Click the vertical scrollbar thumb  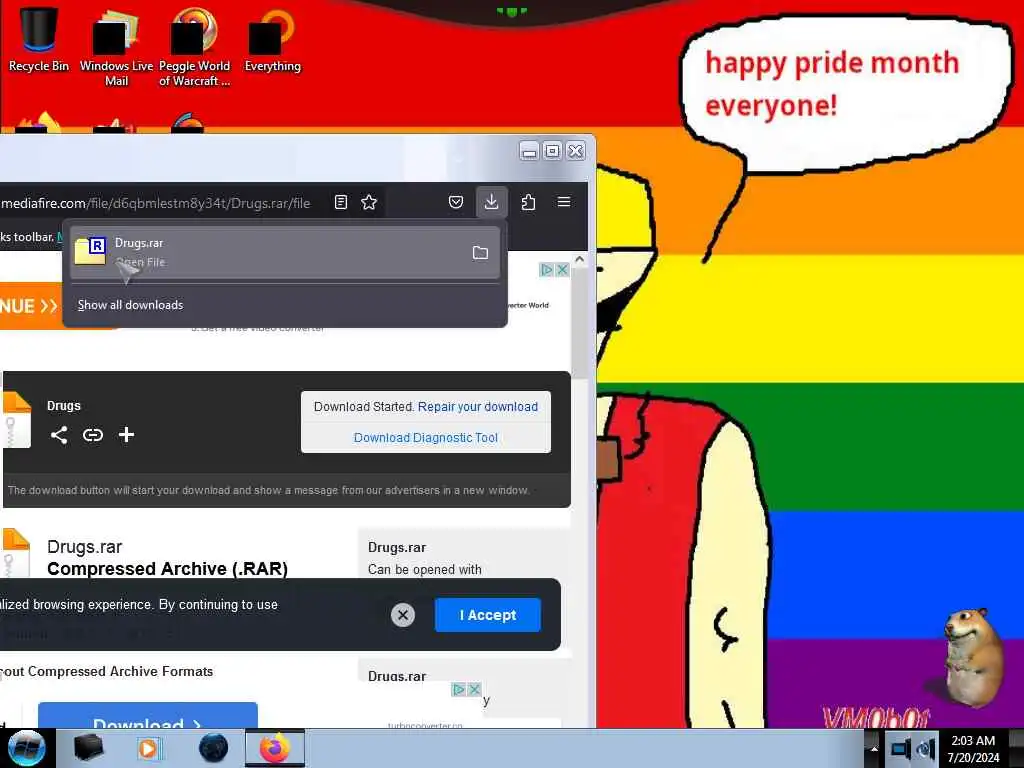click(579, 323)
